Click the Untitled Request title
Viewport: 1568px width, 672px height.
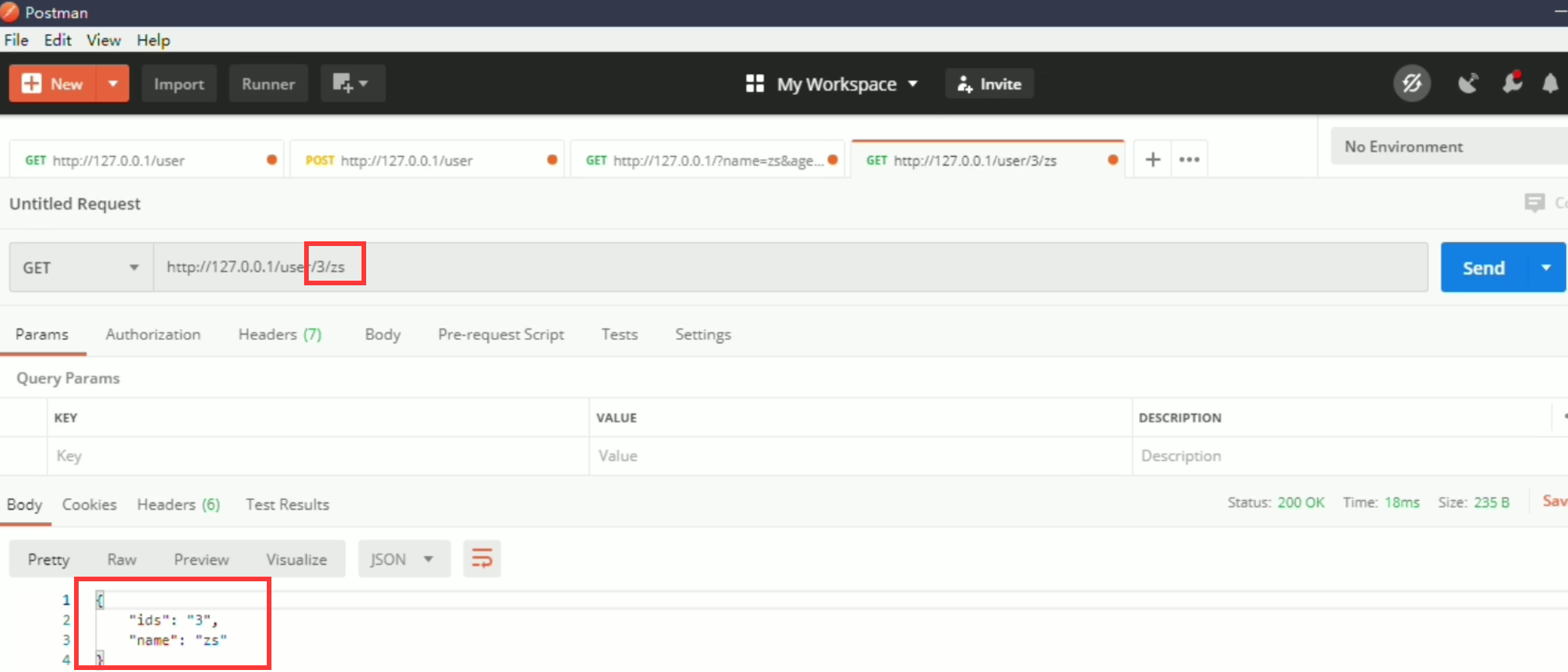75,203
